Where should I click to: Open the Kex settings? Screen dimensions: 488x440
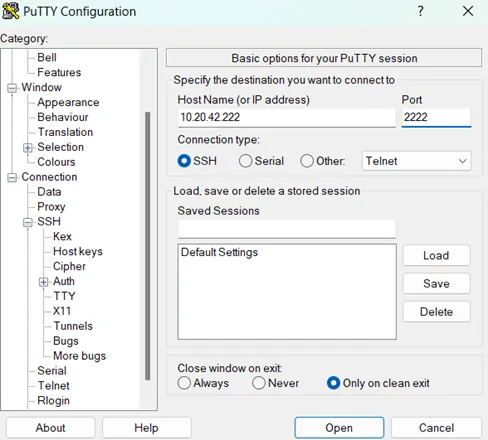click(x=62, y=237)
